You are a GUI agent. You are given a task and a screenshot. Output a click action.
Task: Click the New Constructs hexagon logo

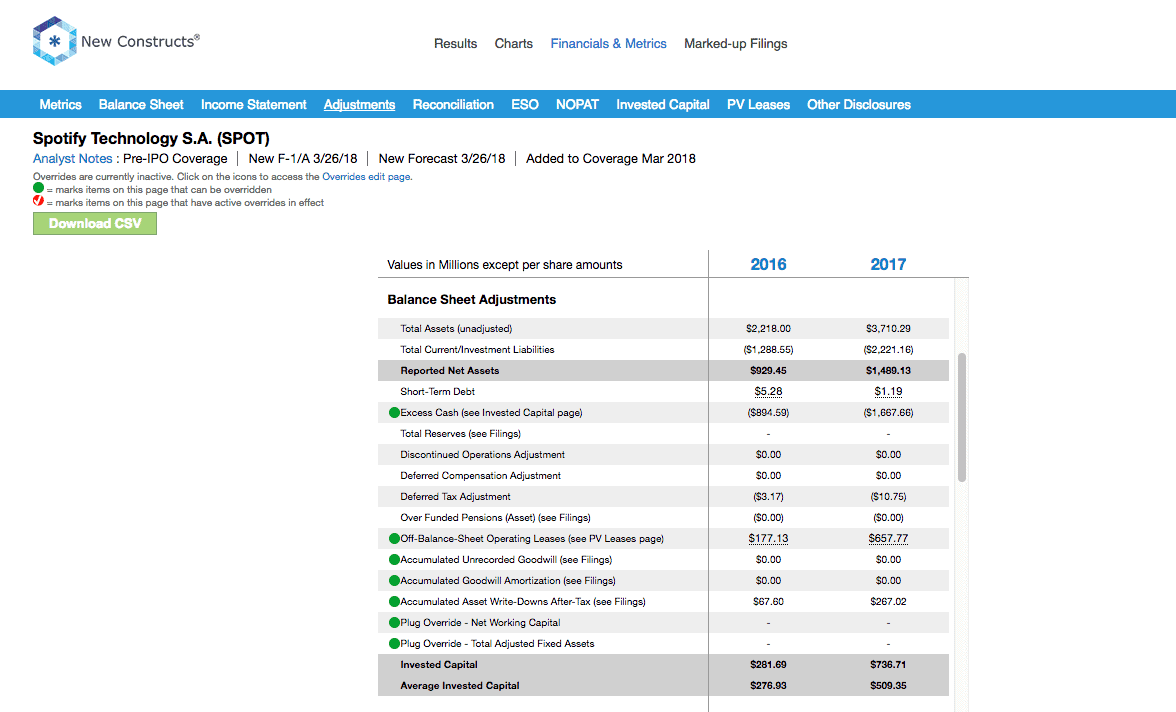click(55, 41)
